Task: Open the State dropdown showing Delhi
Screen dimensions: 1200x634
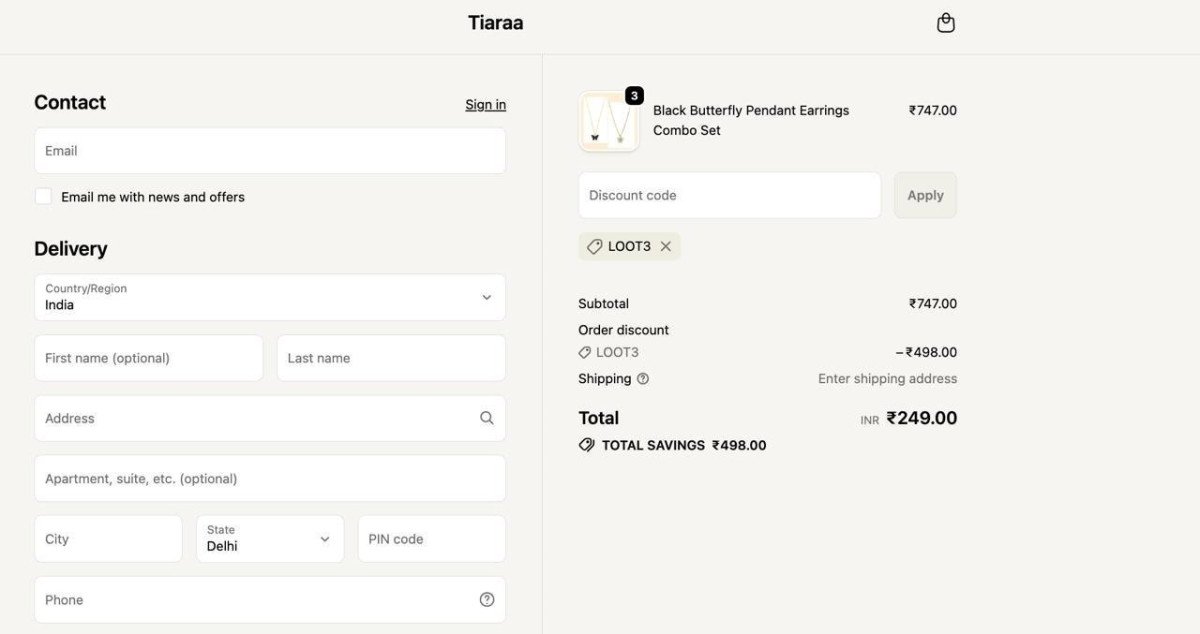Action: click(270, 539)
